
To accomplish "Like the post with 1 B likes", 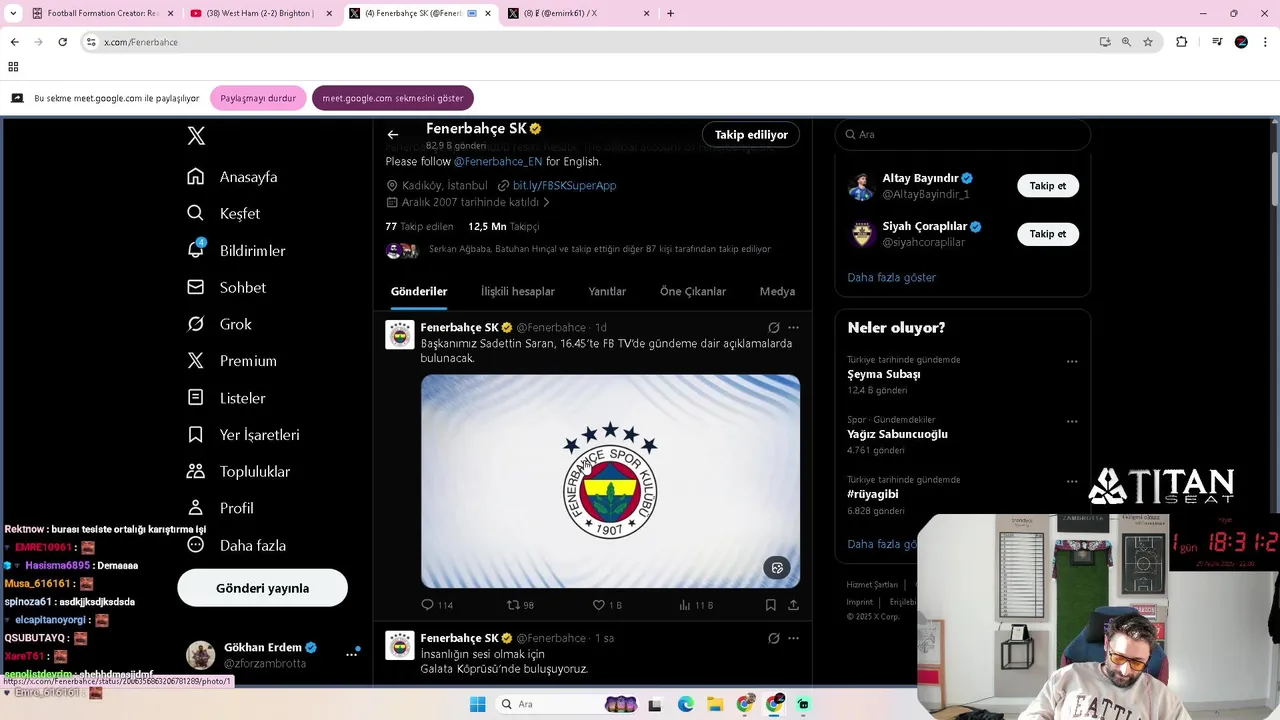I will (607, 605).
